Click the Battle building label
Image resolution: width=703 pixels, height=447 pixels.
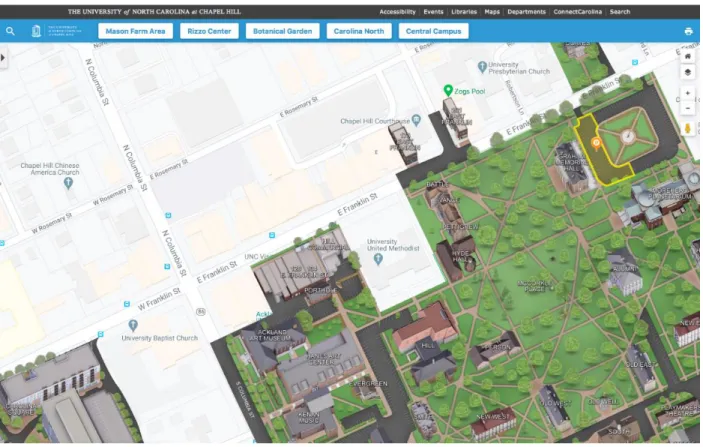(437, 184)
